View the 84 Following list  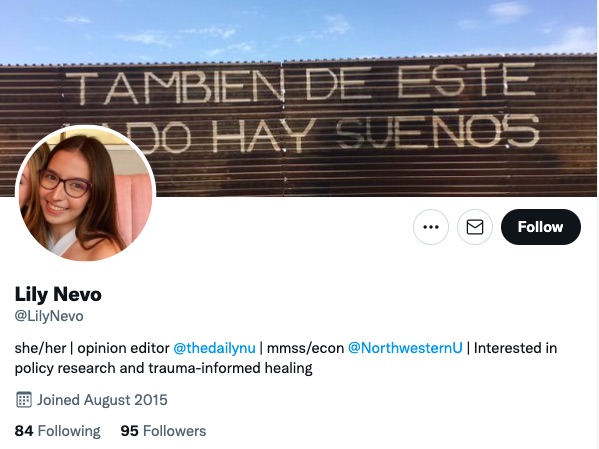[x=57, y=431]
